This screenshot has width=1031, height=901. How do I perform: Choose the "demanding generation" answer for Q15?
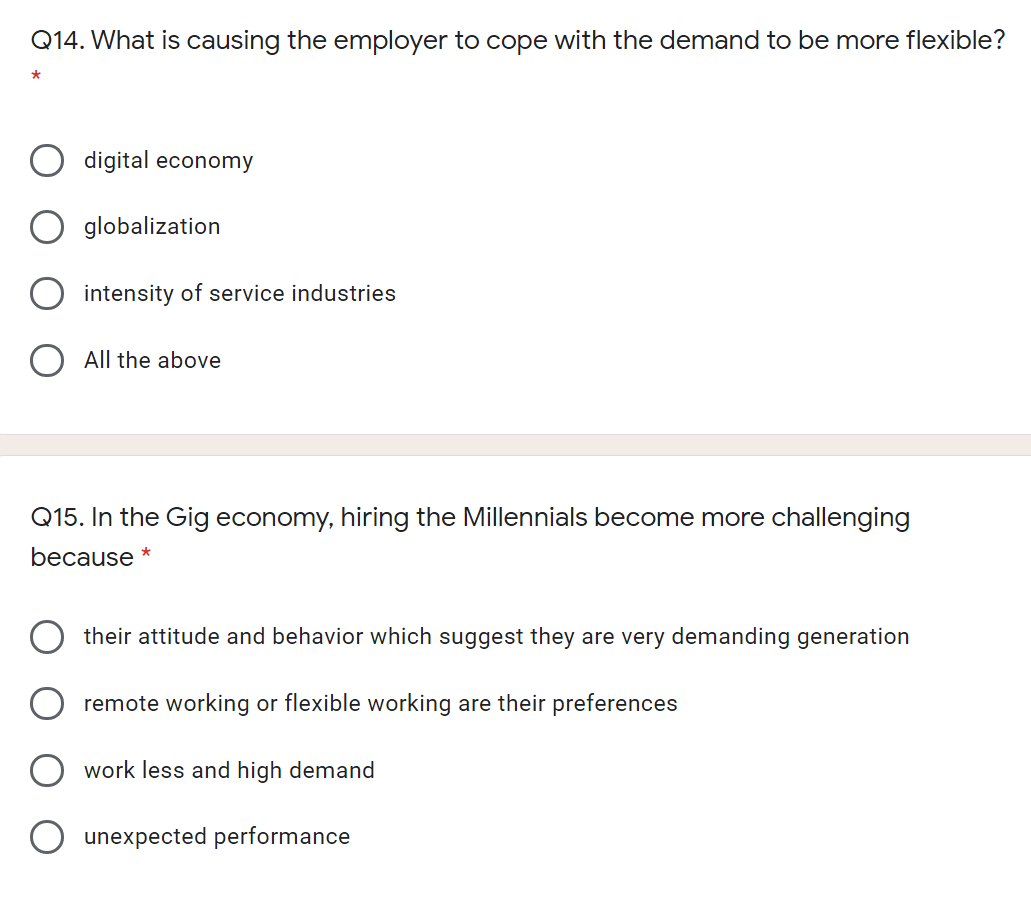[x=47, y=637]
